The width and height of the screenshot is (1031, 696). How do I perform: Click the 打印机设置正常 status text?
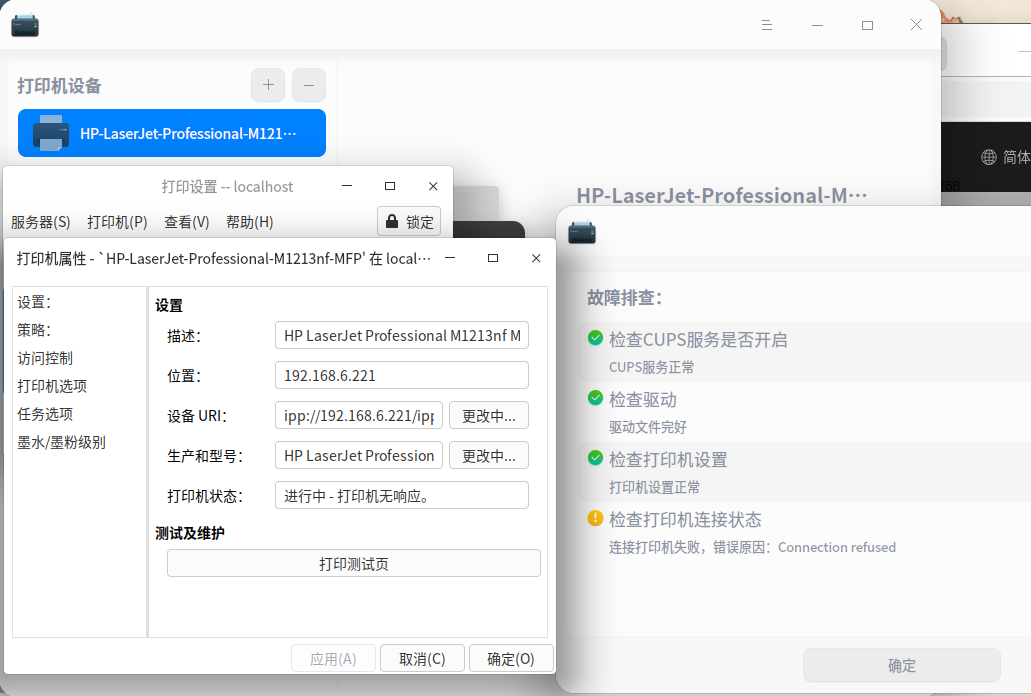654,488
